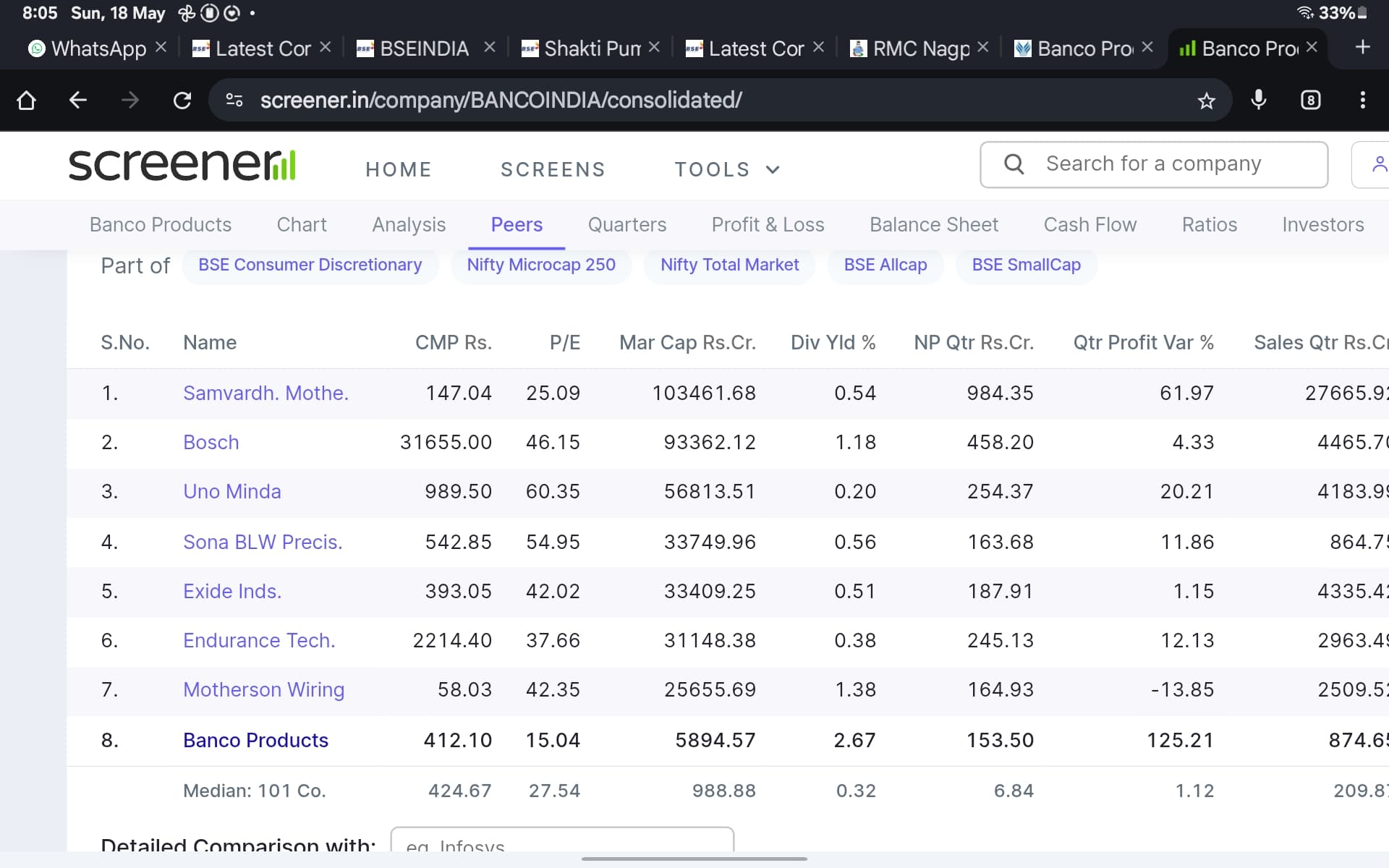
Task: Open BSE Allcap index
Action: pos(885,265)
